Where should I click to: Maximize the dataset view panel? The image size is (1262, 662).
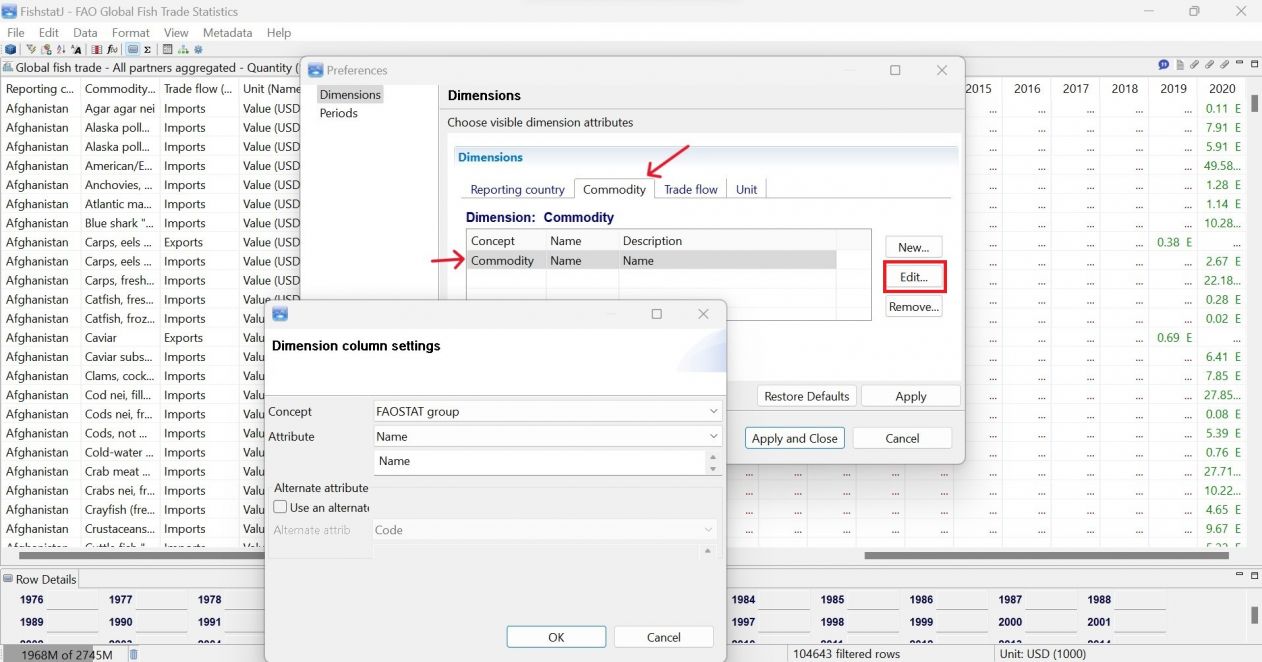point(1255,64)
